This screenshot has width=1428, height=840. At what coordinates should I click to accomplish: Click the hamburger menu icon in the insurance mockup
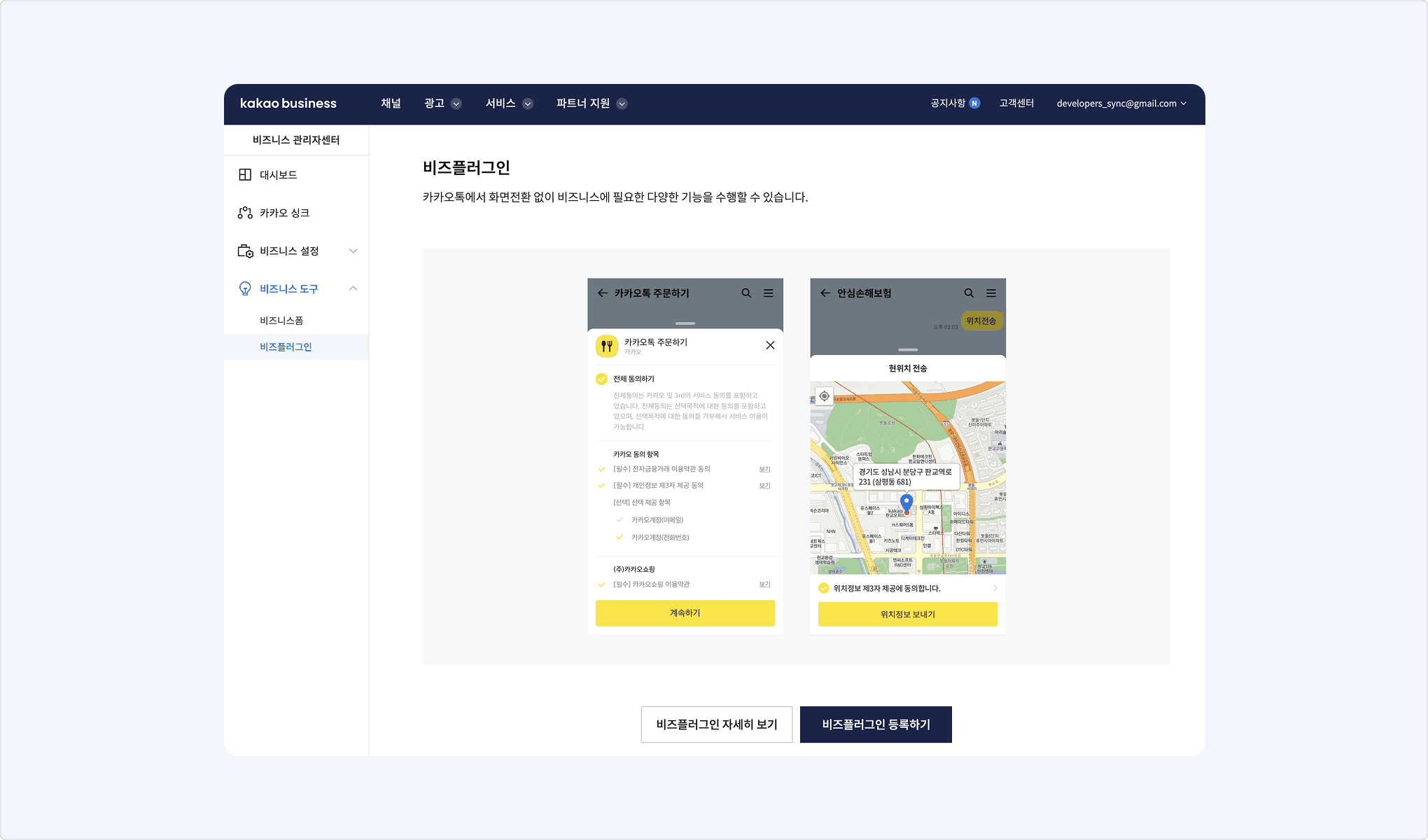click(x=991, y=293)
